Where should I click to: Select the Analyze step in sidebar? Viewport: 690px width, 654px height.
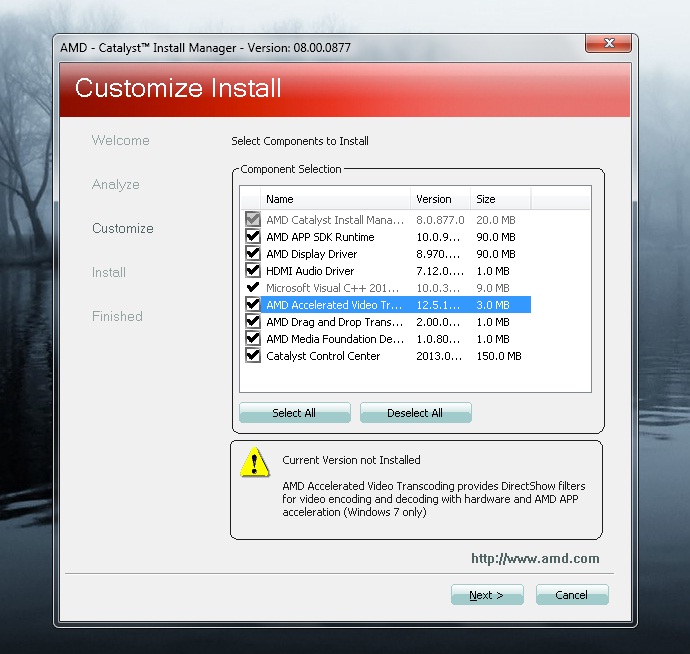tap(116, 184)
